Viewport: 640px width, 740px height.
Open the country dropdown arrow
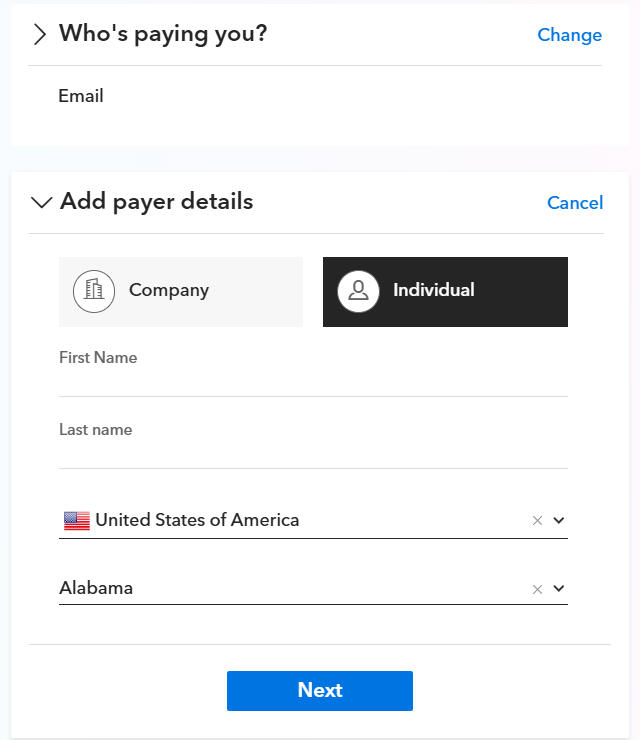[x=559, y=521]
